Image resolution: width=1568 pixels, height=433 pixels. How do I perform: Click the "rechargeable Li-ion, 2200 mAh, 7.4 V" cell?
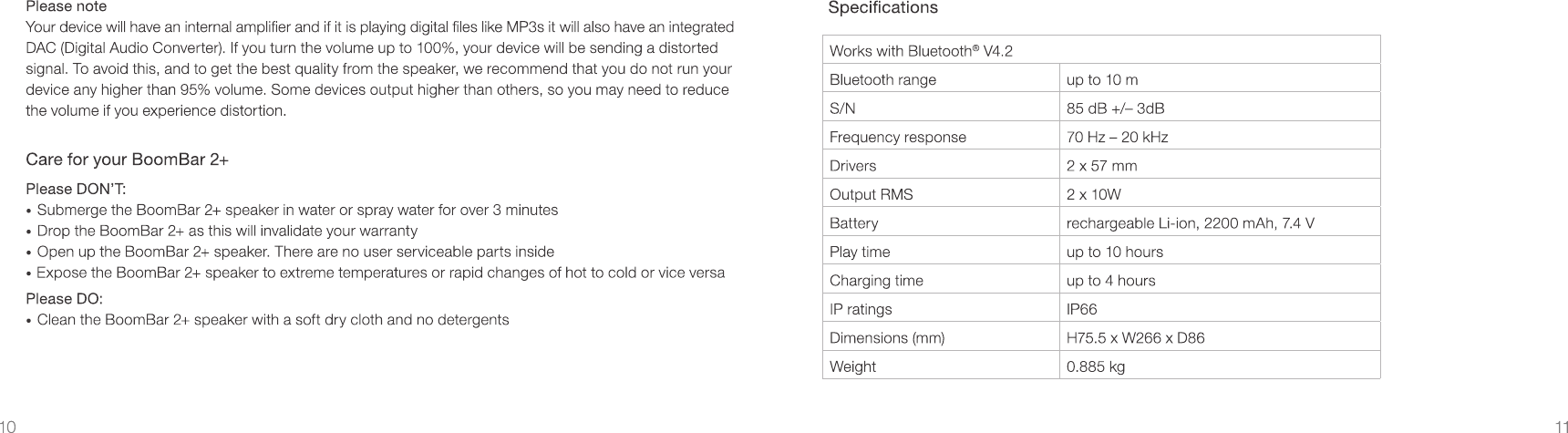click(1190, 223)
